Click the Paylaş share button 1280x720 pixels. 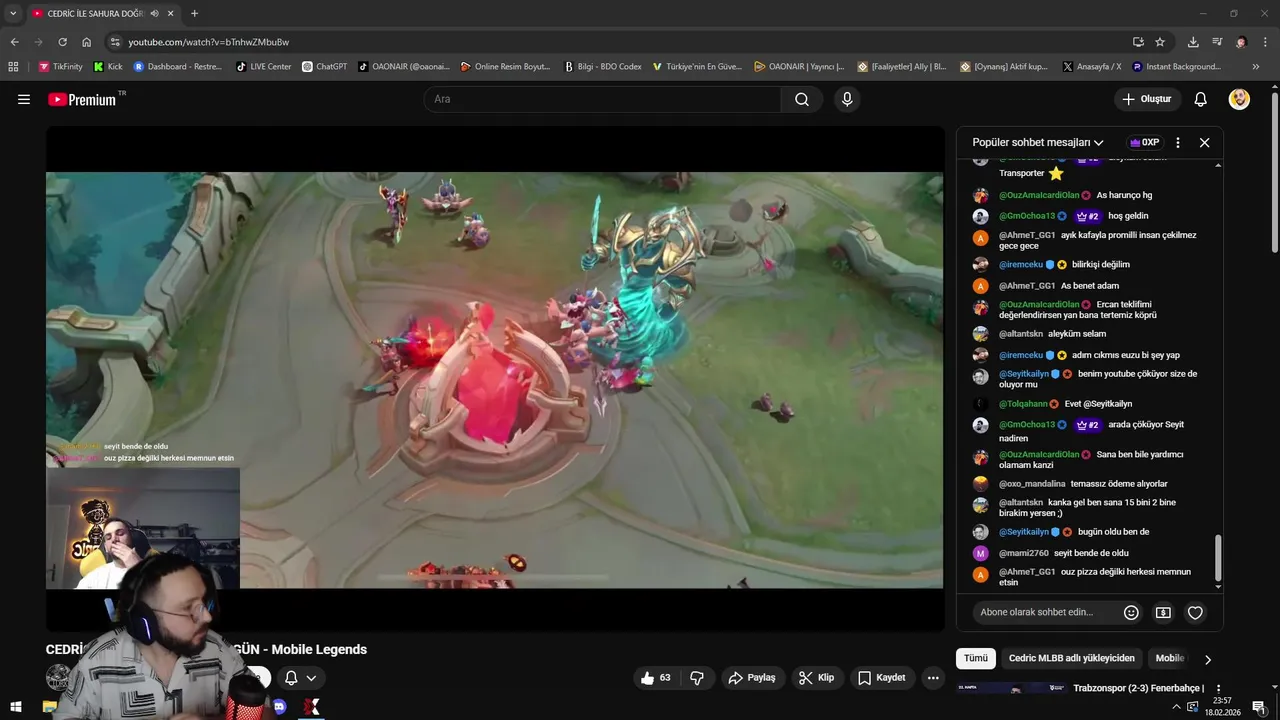(x=752, y=678)
